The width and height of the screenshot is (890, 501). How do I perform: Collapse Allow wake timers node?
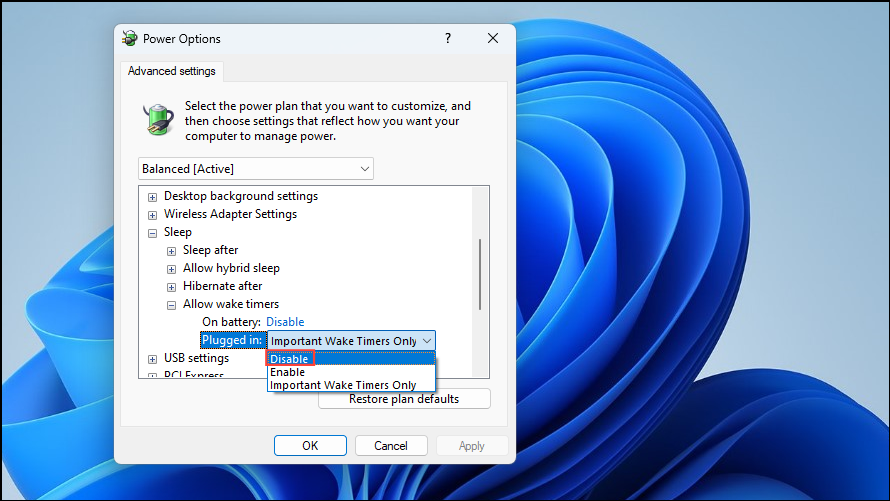[x=171, y=305]
